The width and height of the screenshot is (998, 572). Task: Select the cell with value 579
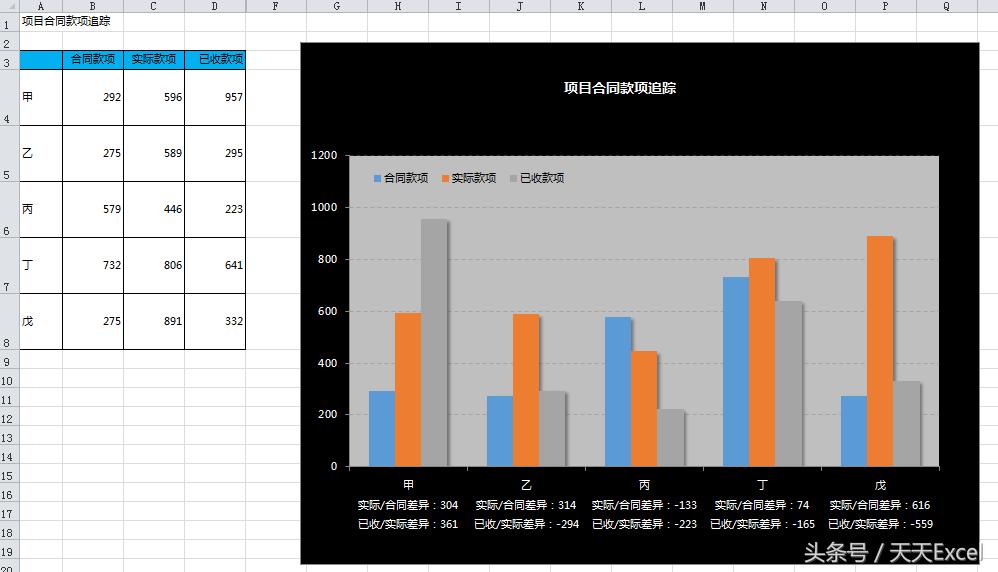(93, 209)
